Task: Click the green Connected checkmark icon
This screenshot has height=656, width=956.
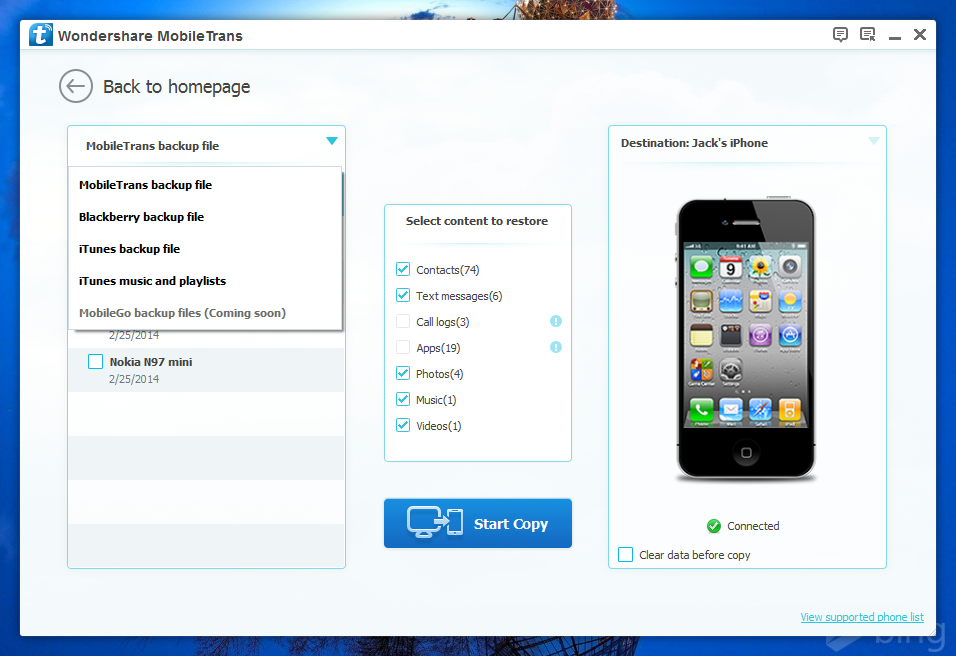Action: (x=714, y=526)
